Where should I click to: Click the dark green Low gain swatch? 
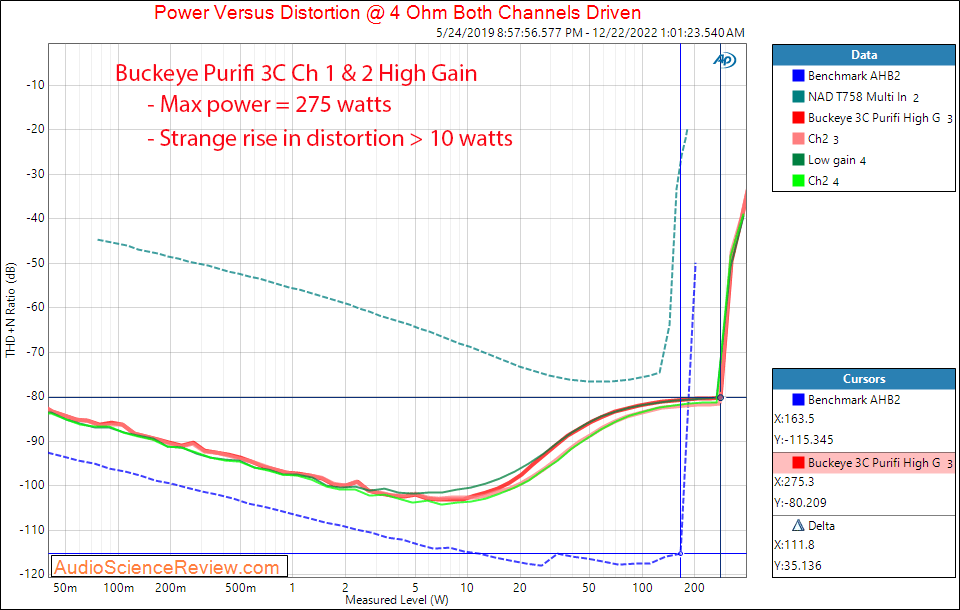coord(798,160)
